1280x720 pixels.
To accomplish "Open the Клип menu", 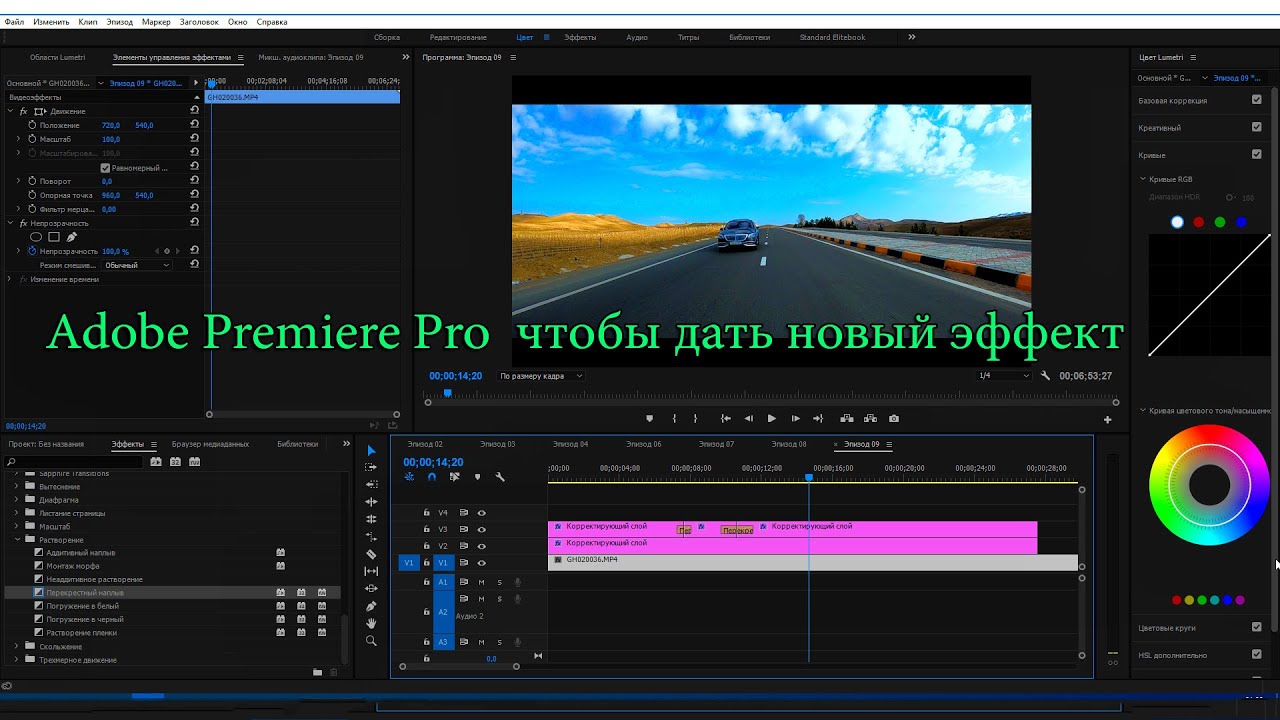I will coord(88,21).
